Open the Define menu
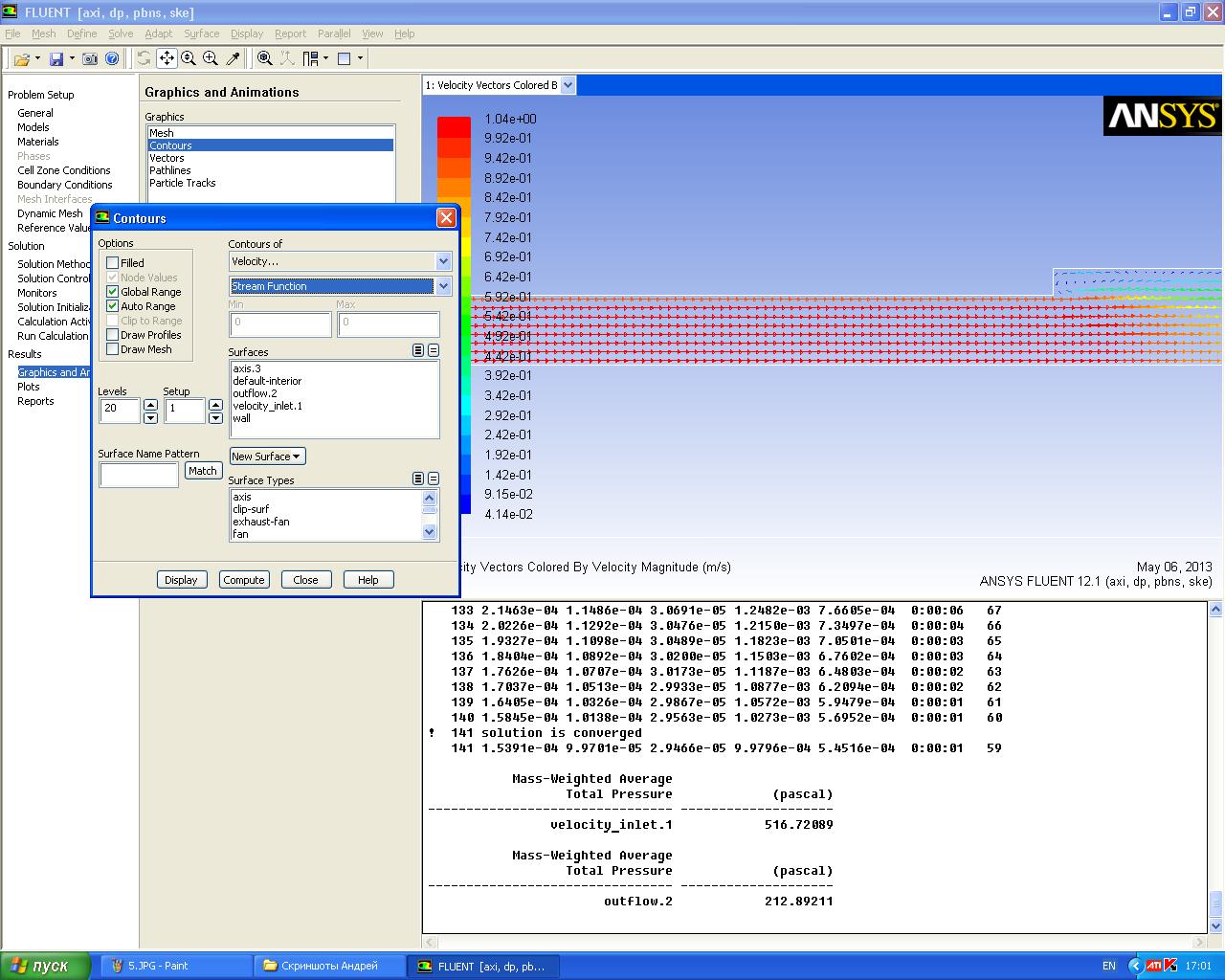Screen dimensions: 1225x980 [82, 33]
